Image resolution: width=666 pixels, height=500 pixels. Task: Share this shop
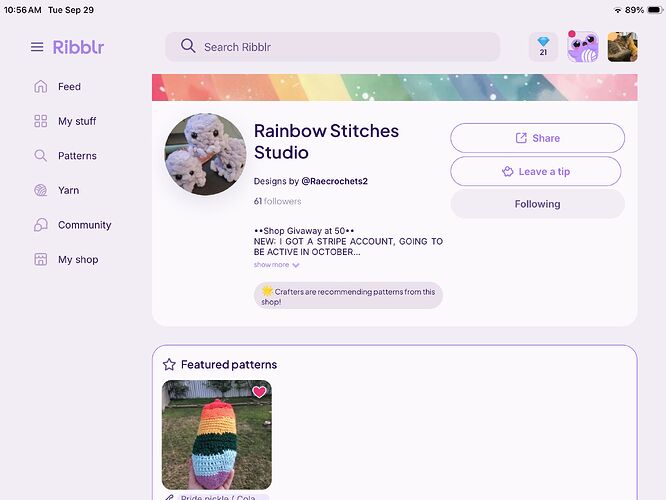(537, 138)
